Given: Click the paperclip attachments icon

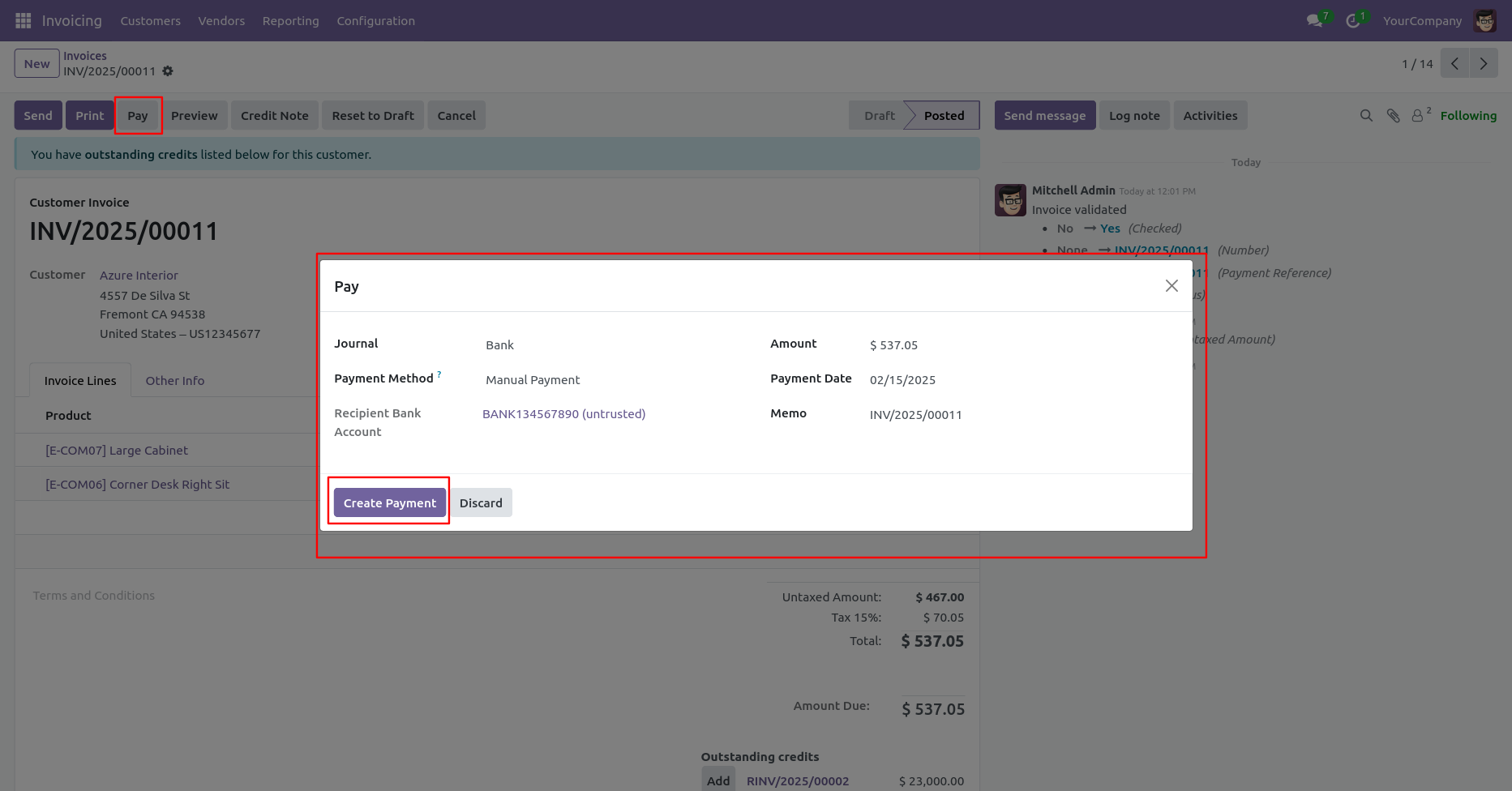Looking at the screenshot, I should click(1393, 116).
